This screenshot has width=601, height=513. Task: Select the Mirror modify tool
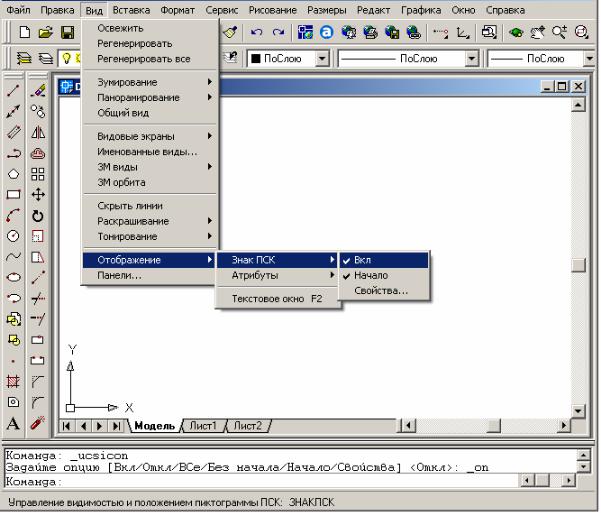(38, 133)
